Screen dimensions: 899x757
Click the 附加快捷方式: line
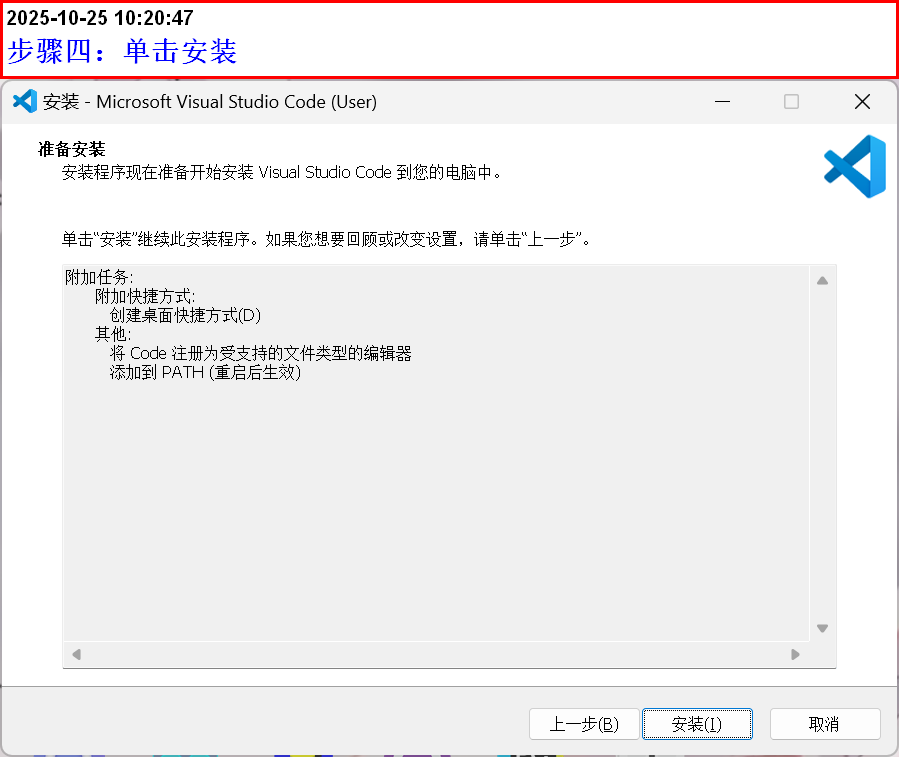click(x=145, y=296)
